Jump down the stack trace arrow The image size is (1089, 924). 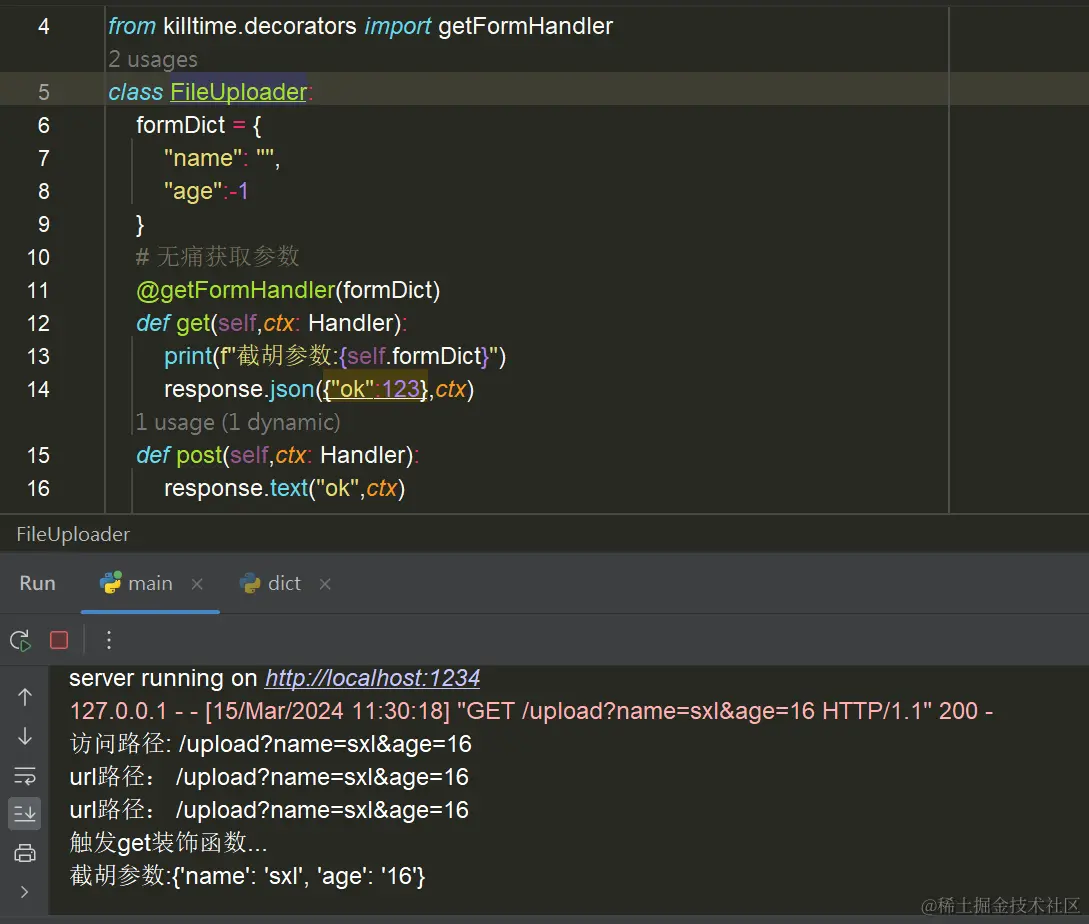coord(25,736)
